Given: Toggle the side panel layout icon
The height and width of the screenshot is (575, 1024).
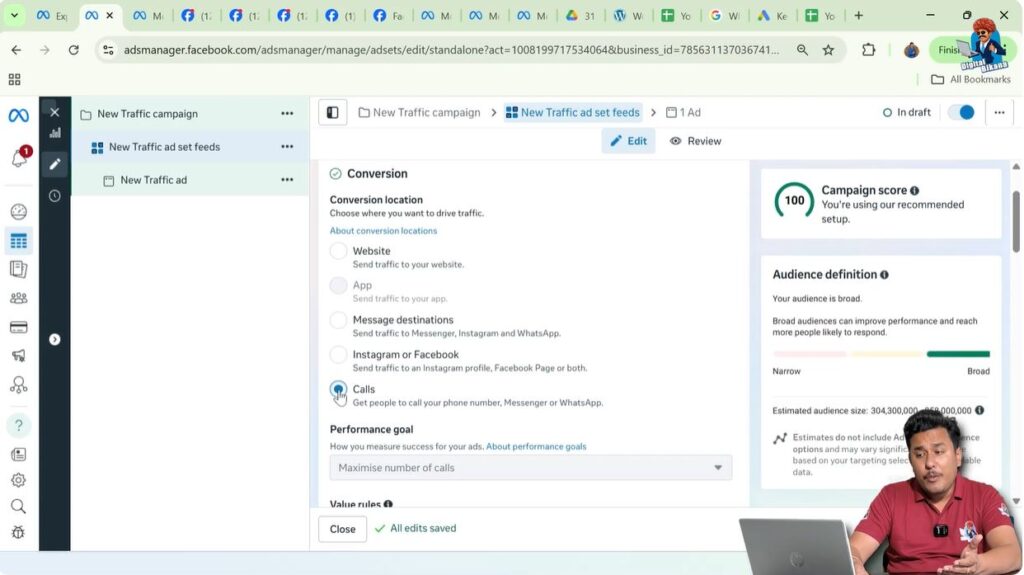Looking at the screenshot, I should 333,113.
